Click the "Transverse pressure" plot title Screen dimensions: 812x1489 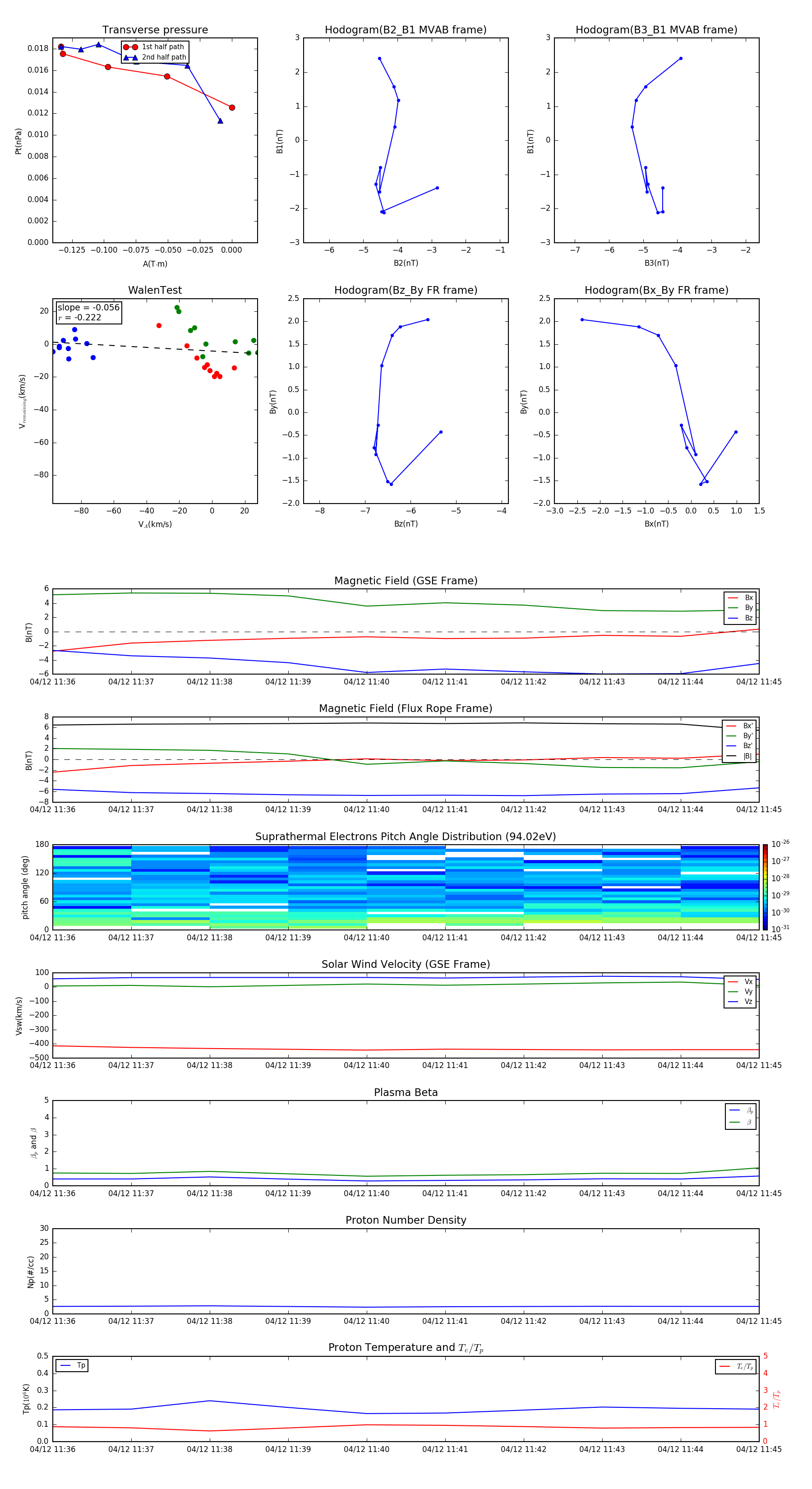coord(155,30)
